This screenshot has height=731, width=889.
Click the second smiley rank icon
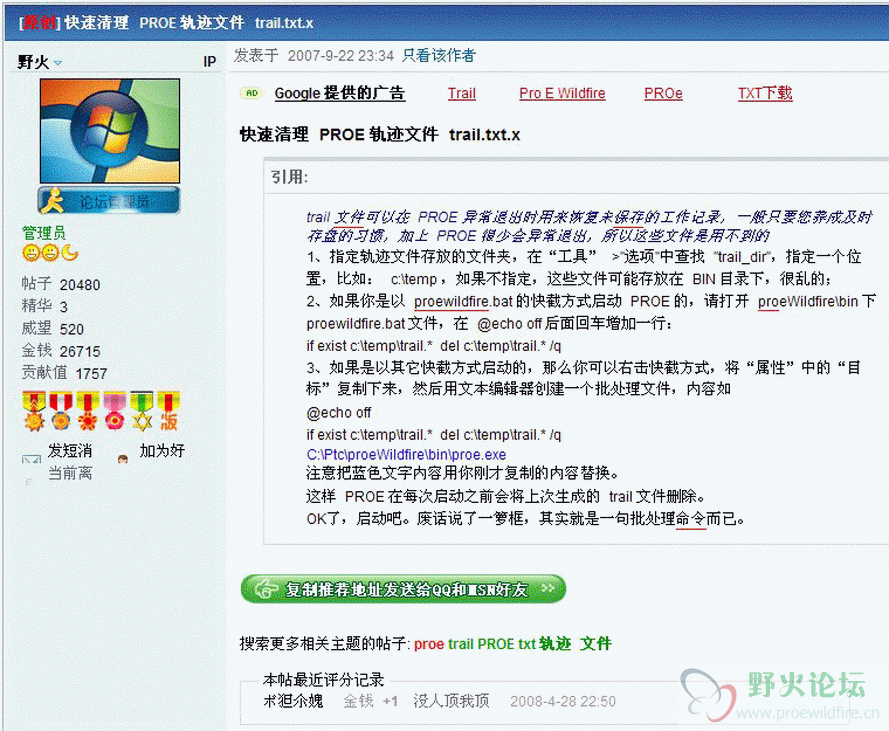50,253
